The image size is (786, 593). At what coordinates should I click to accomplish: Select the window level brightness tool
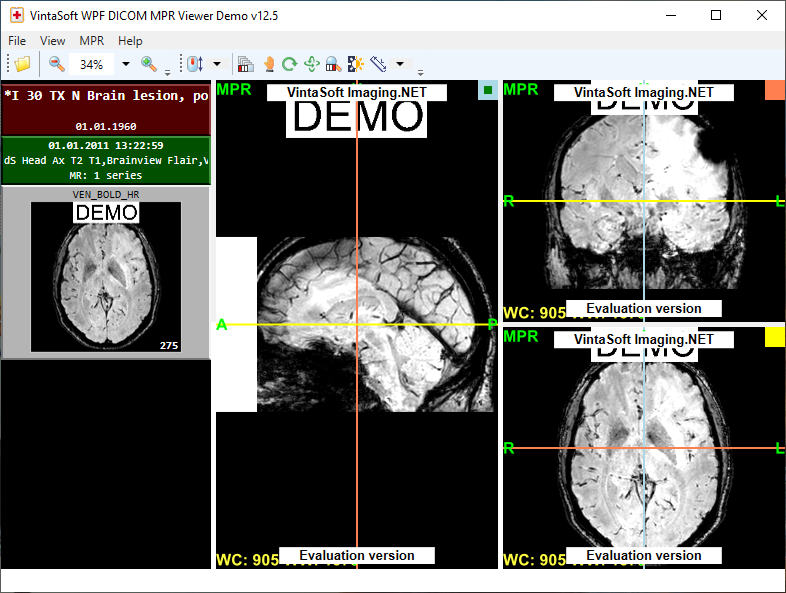(x=355, y=64)
